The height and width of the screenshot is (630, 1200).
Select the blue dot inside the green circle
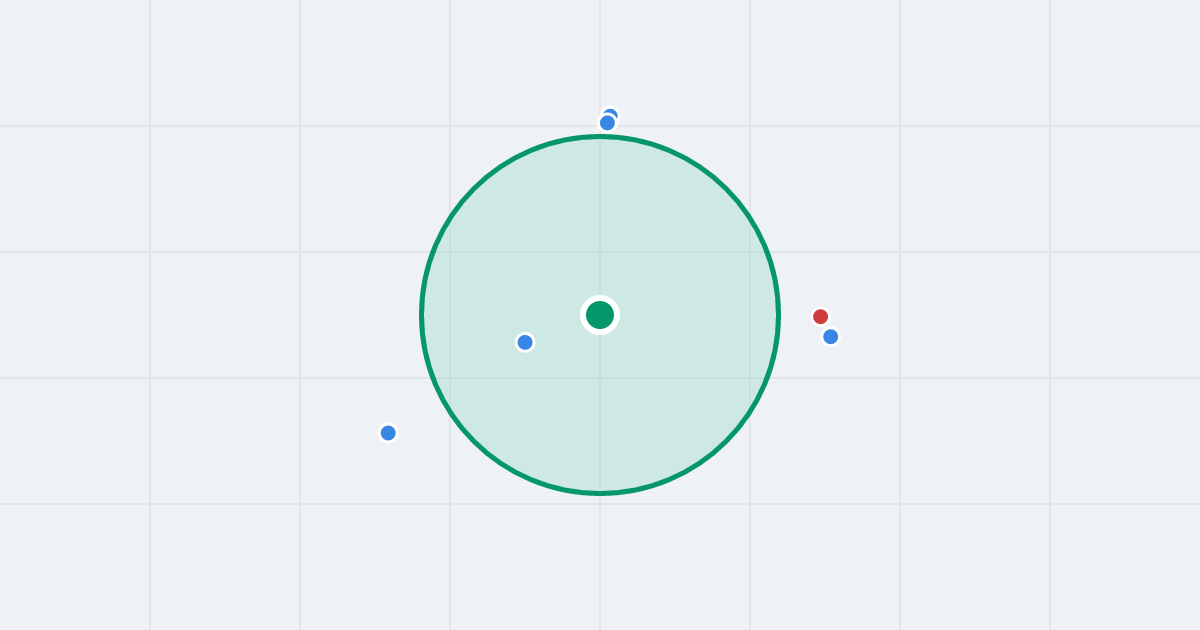pyautogui.click(x=525, y=342)
